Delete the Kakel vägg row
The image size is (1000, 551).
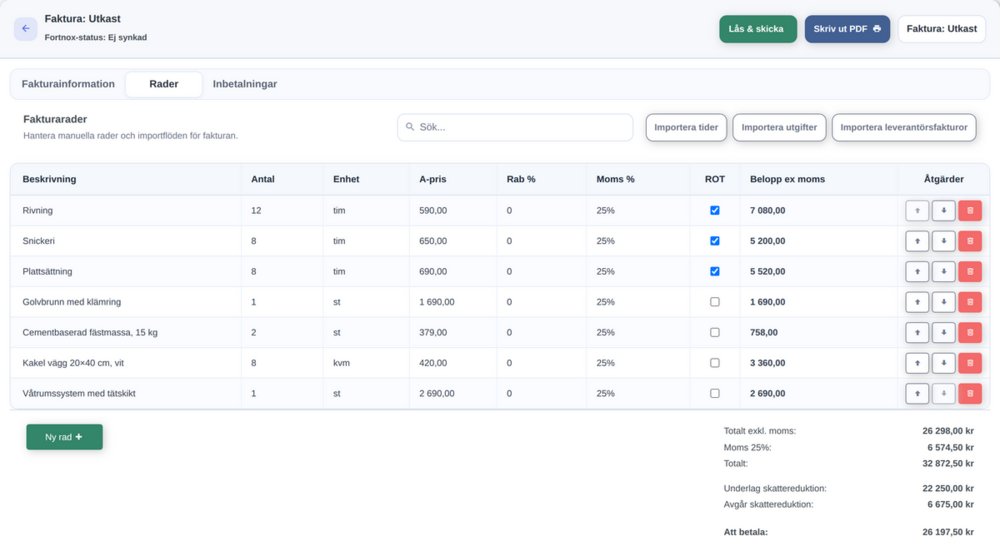tap(970, 363)
